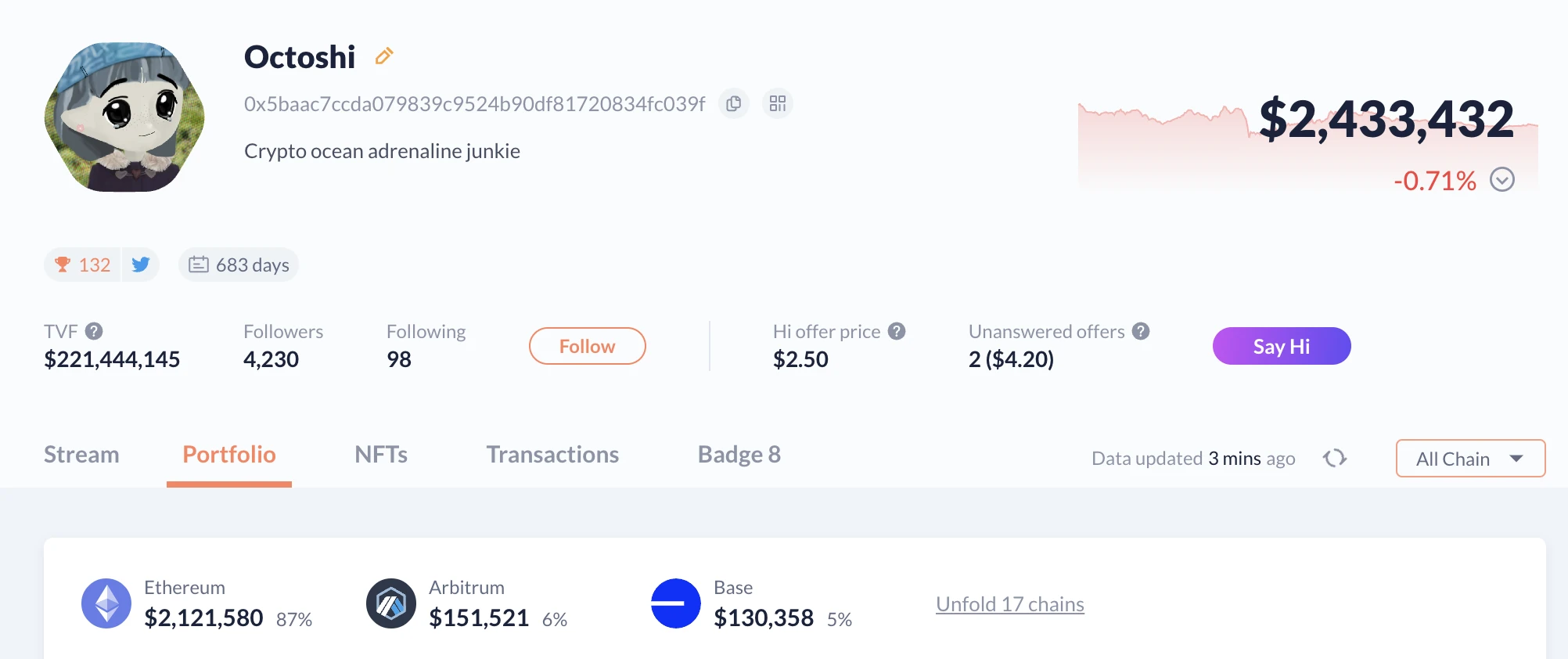Click the TVF help question mark
Screen dimensions: 1568x659
pyautogui.click(x=94, y=331)
